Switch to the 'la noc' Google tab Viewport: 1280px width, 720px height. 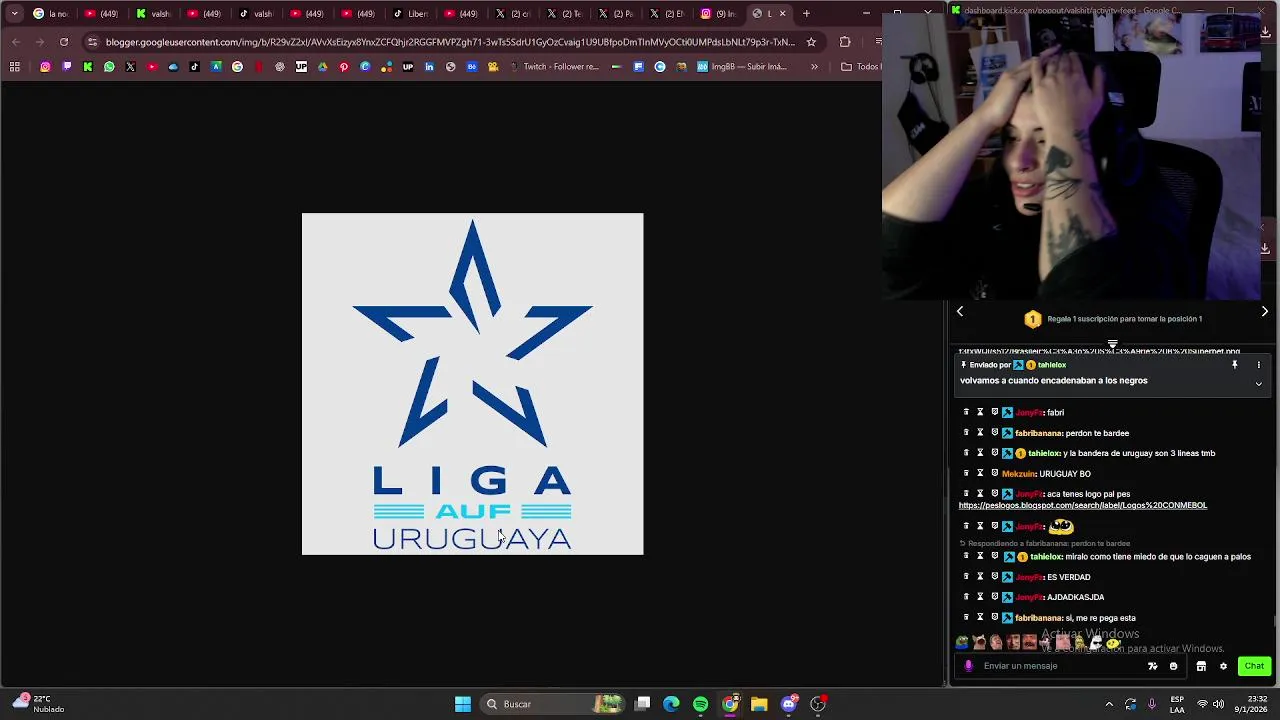[x=50, y=14]
